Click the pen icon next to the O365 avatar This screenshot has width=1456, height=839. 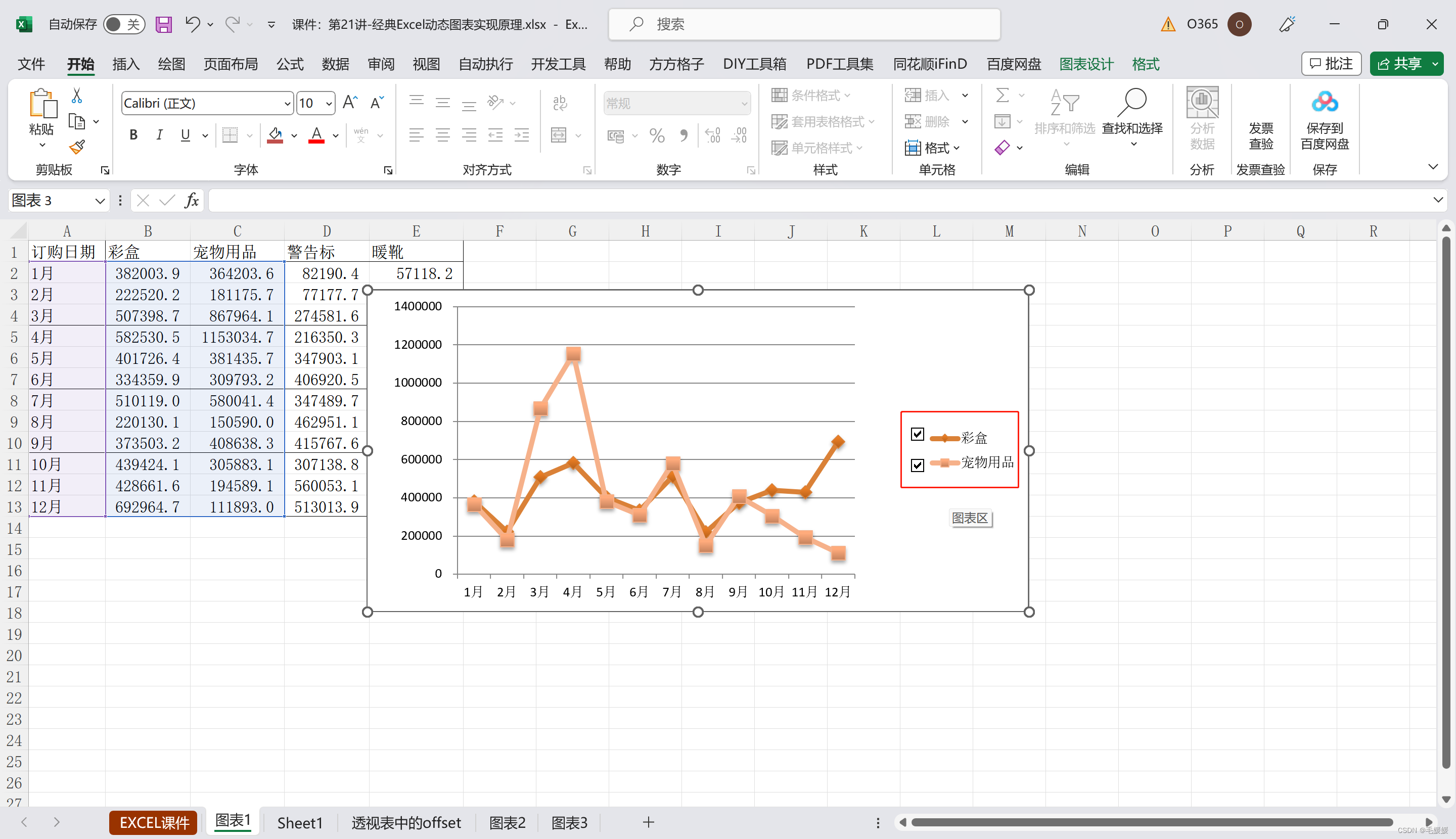1287,24
